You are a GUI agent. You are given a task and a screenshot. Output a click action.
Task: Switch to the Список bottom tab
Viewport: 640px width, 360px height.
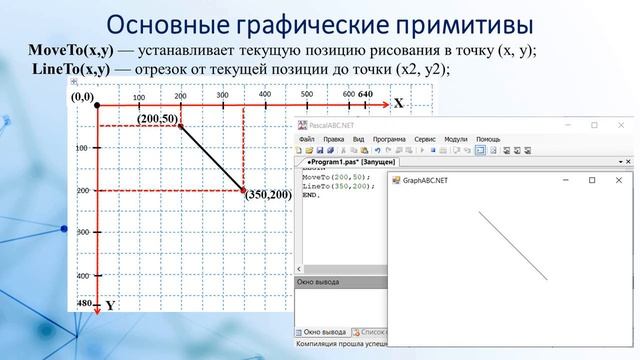[369, 332]
